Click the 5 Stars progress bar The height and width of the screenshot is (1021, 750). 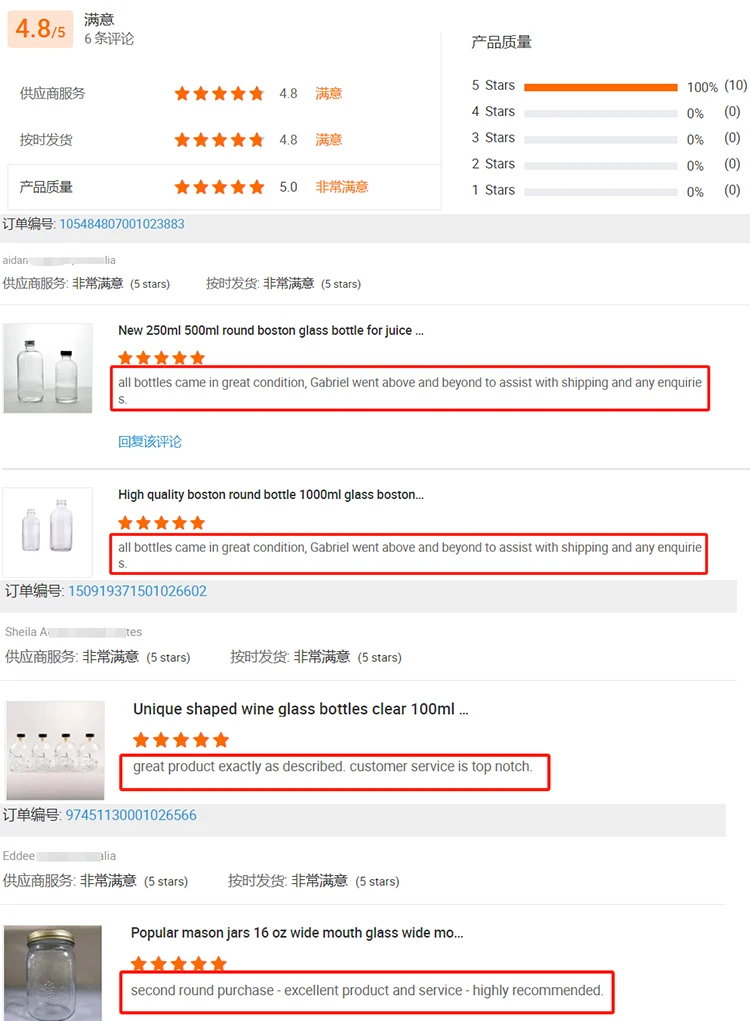600,87
